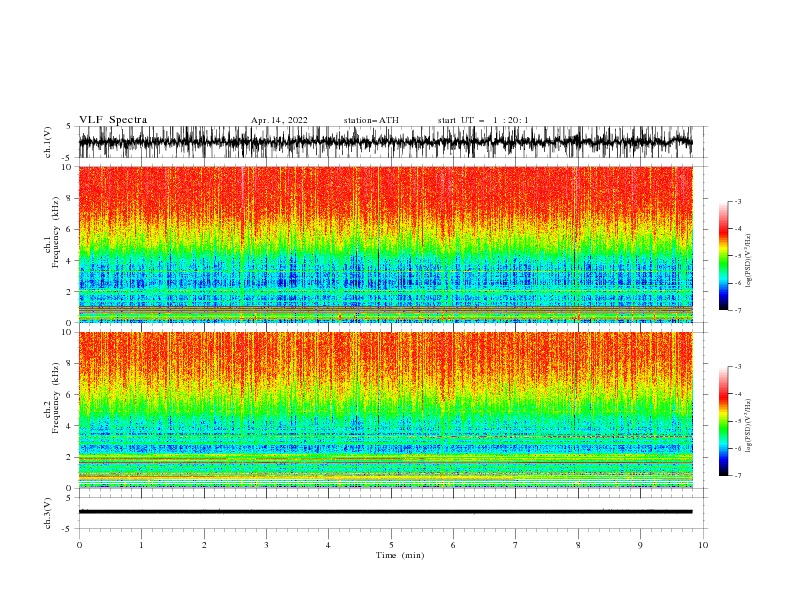This screenshot has height=612, width=792.
Task: Click the ch.2 spectrogram panel
Action: (x=385, y=410)
